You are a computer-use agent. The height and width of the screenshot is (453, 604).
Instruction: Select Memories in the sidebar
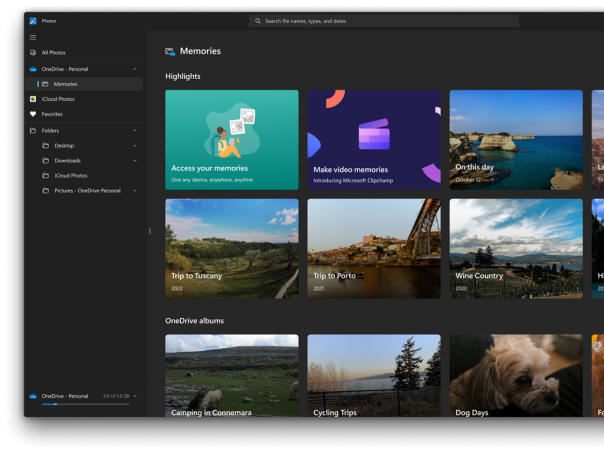pyautogui.click(x=66, y=84)
